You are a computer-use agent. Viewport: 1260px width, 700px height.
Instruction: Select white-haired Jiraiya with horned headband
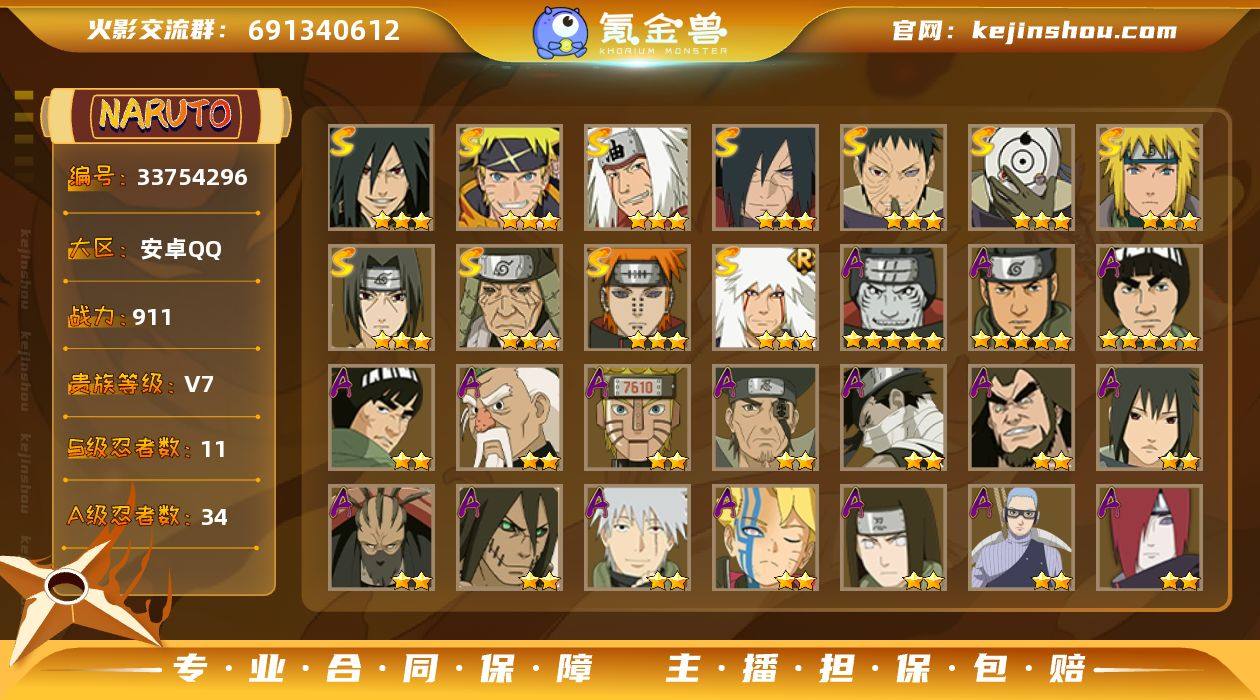[x=637, y=178]
